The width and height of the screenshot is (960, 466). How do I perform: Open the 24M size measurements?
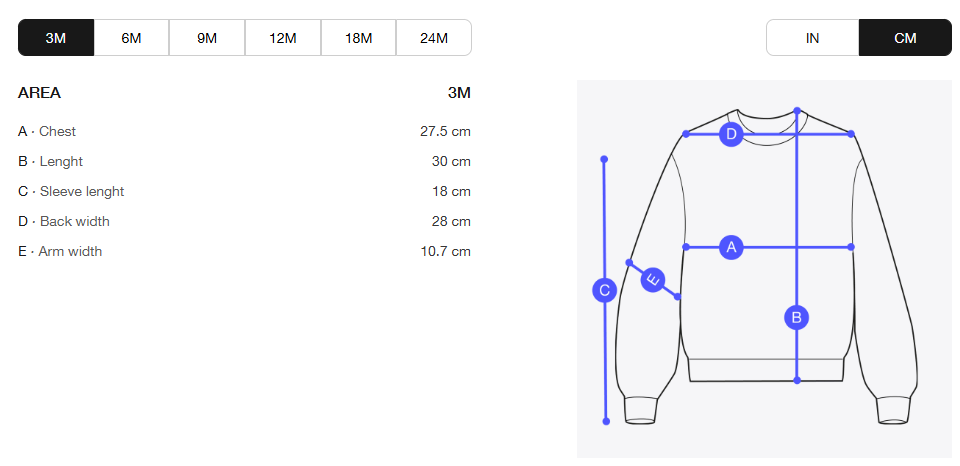click(x=433, y=38)
